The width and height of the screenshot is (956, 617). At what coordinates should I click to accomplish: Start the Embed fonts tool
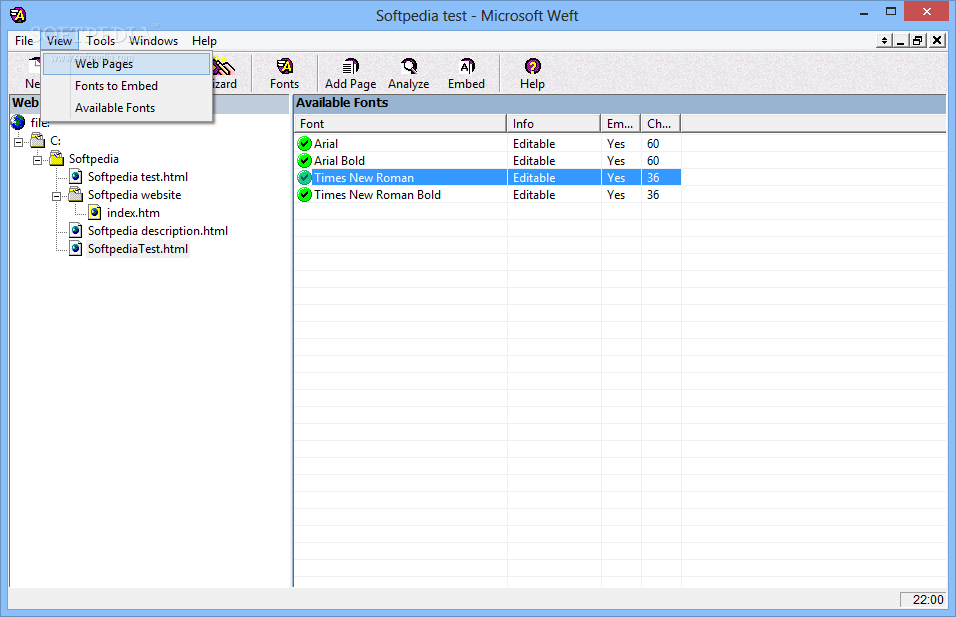[466, 74]
